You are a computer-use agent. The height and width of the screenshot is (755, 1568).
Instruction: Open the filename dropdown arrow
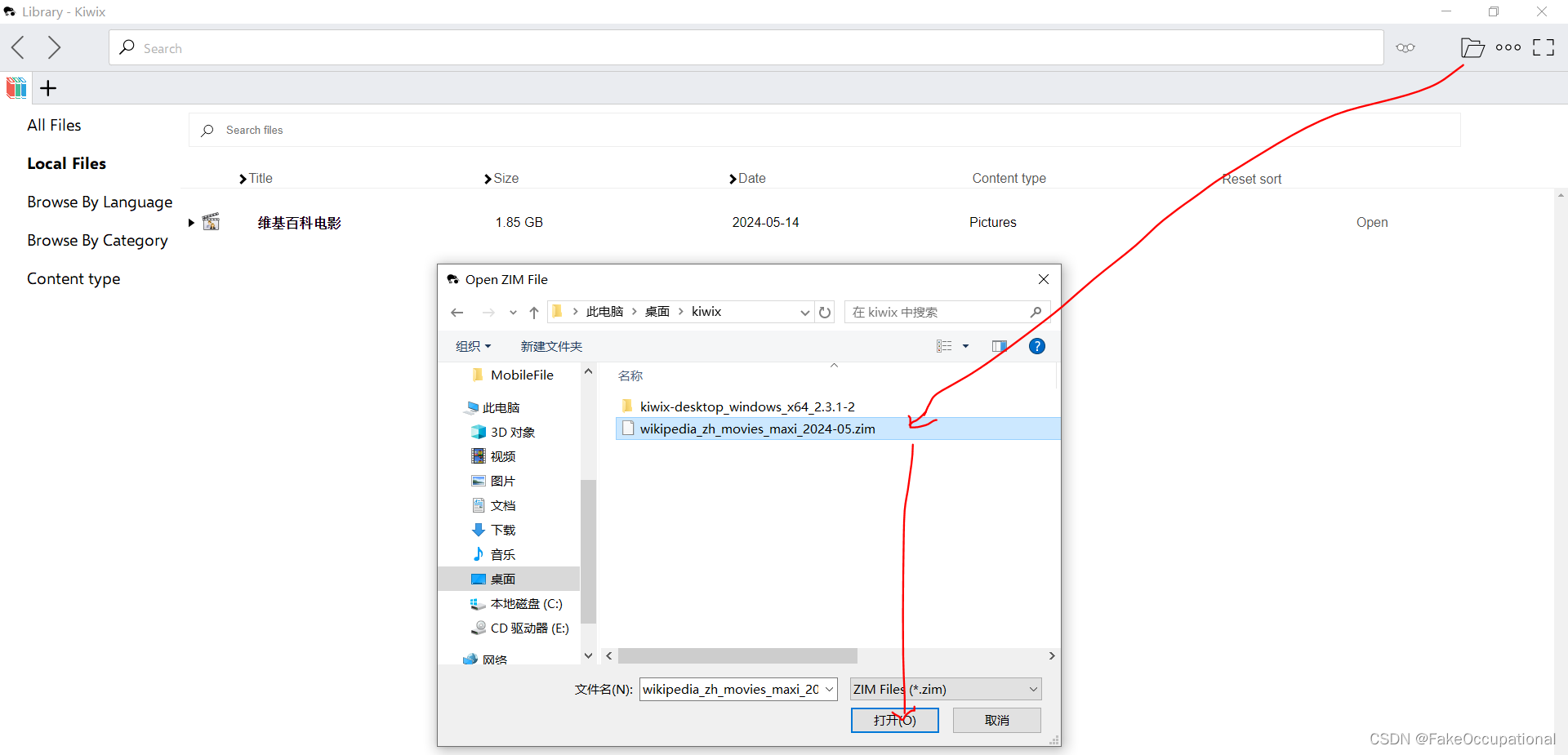829,689
